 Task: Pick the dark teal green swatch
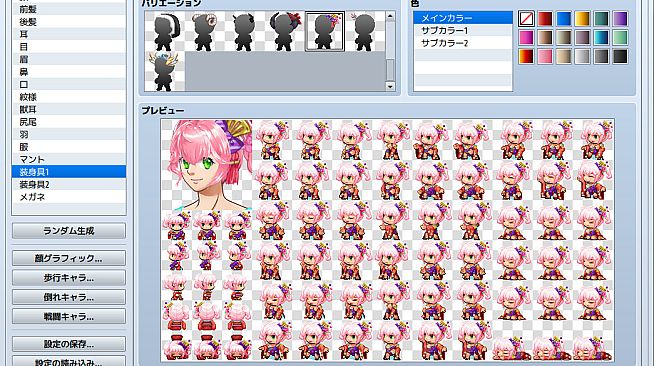click(x=601, y=19)
